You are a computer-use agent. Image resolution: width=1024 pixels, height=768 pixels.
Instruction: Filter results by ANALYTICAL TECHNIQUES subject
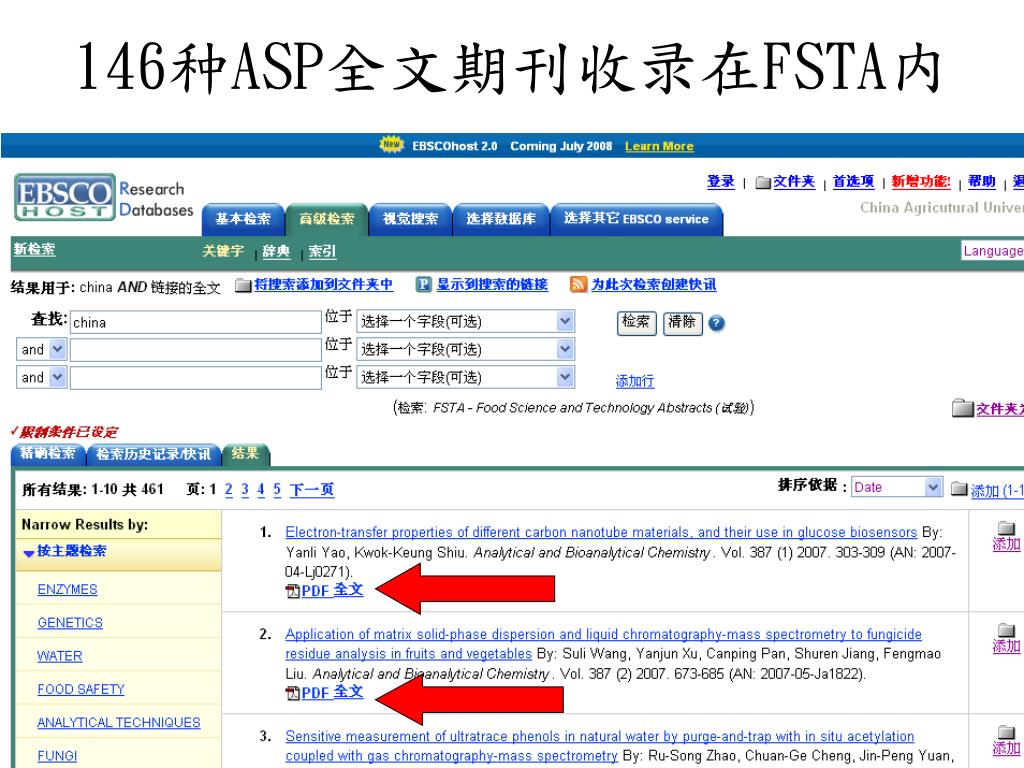click(119, 723)
